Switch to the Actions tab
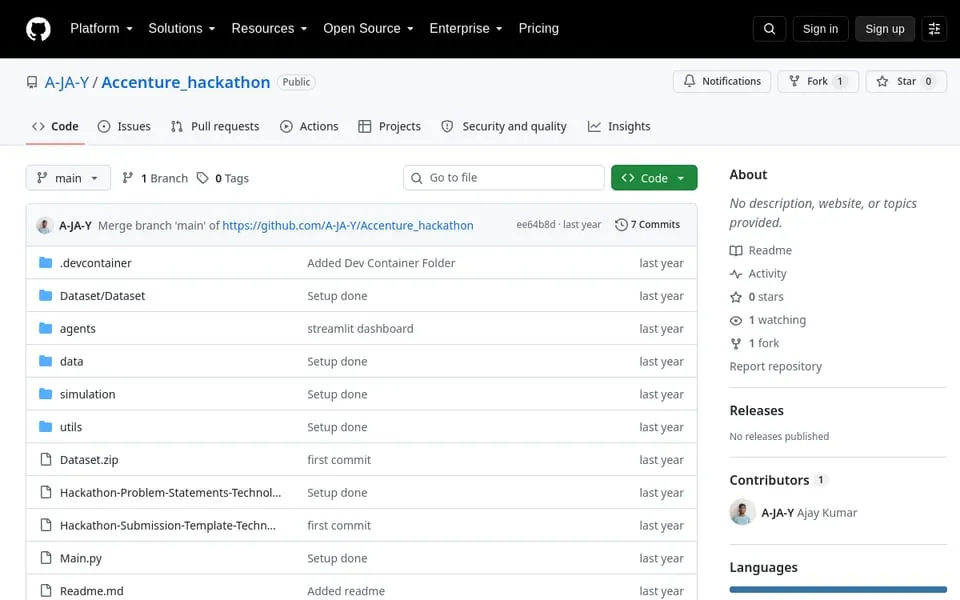Screen dimensions: 960x600 pos(309,126)
